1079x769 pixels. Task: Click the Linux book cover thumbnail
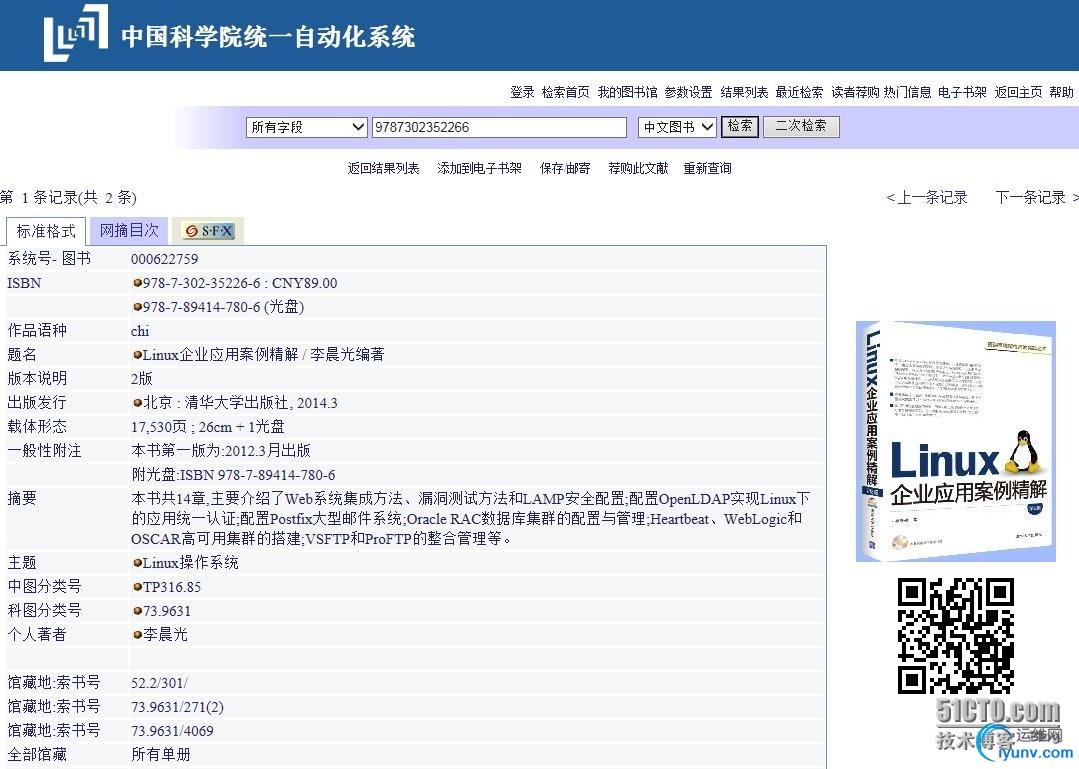pos(956,442)
